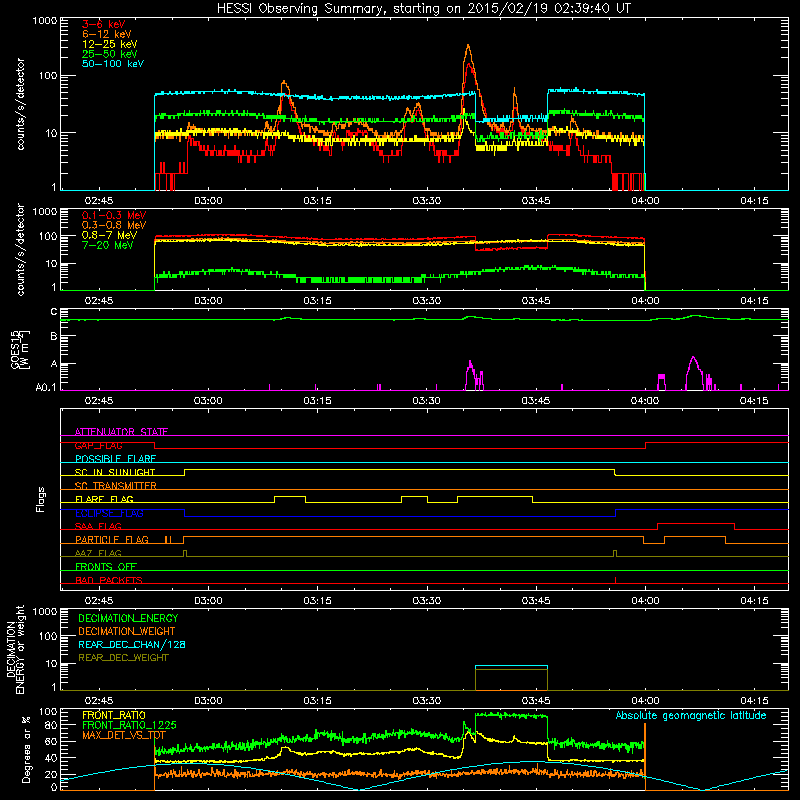
Task: Click the 03:15 tick label in the top plot
Action: 317,201
